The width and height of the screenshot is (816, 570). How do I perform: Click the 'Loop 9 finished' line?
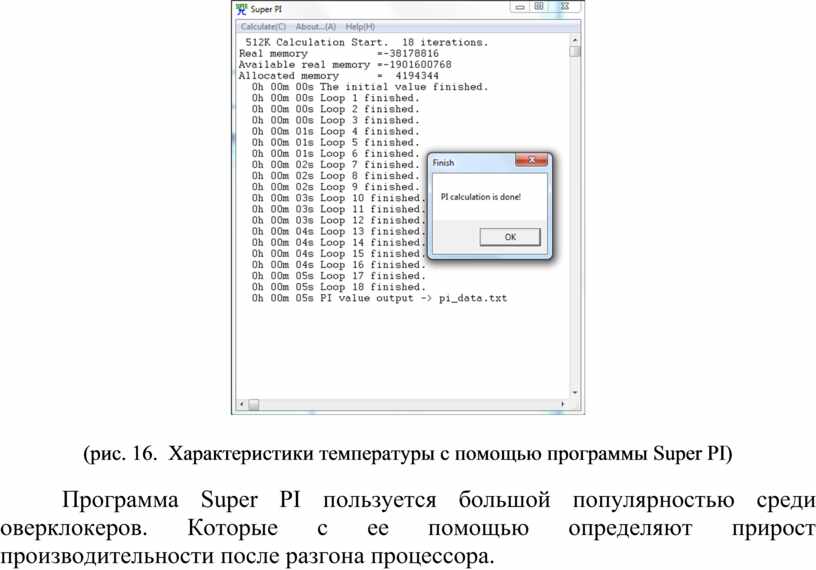click(336, 187)
